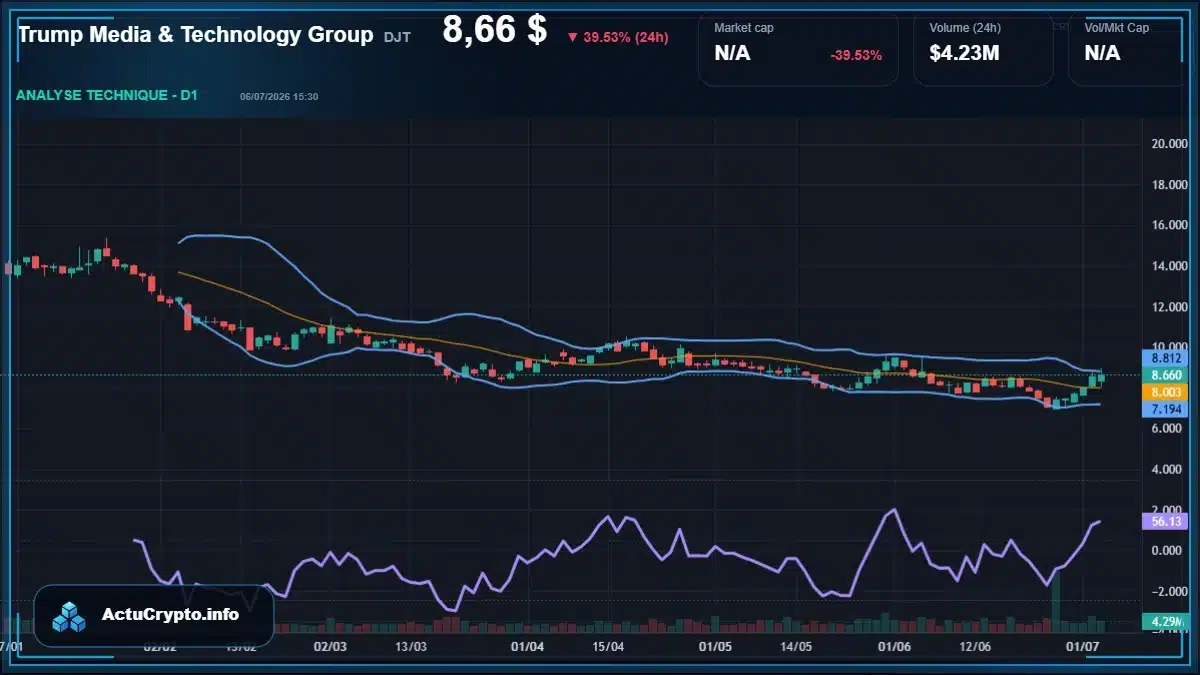The image size is (1200, 675).
Task: Select the Market cap N/A value
Action: pyautogui.click(x=732, y=53)
